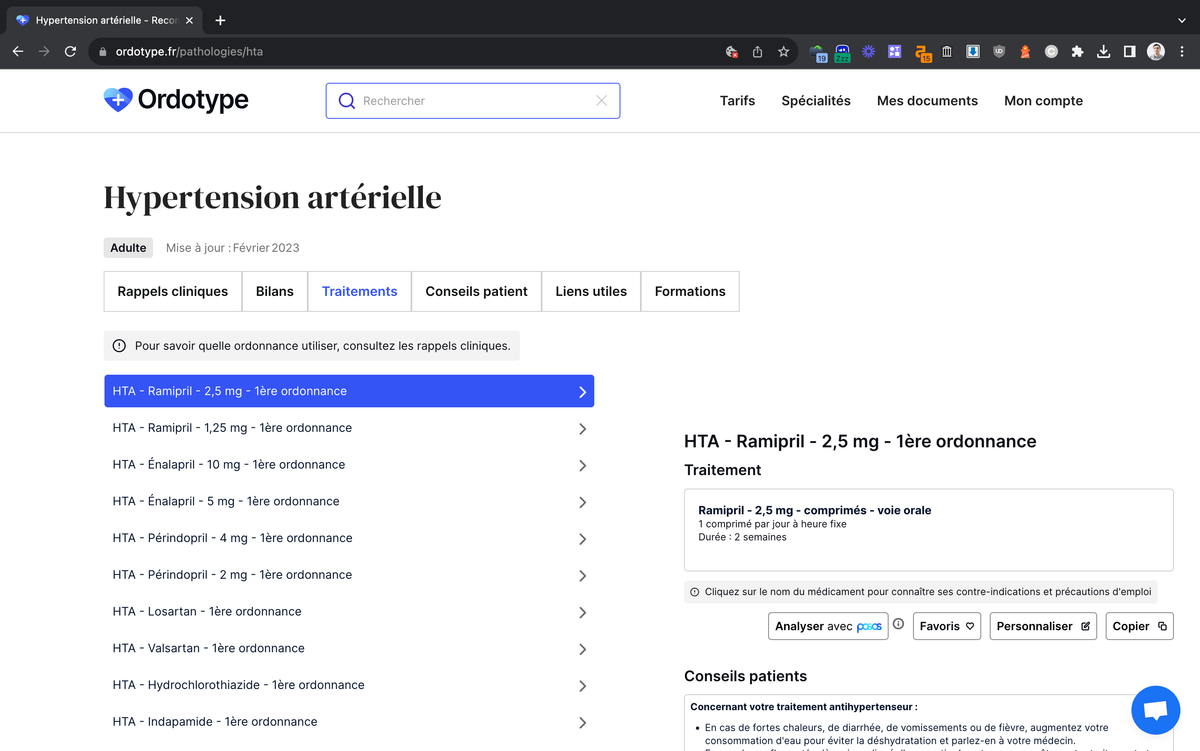Click the lighthouse extension icon
Viewport: 1200px width, 751px height.
(x=1025, y=51)
